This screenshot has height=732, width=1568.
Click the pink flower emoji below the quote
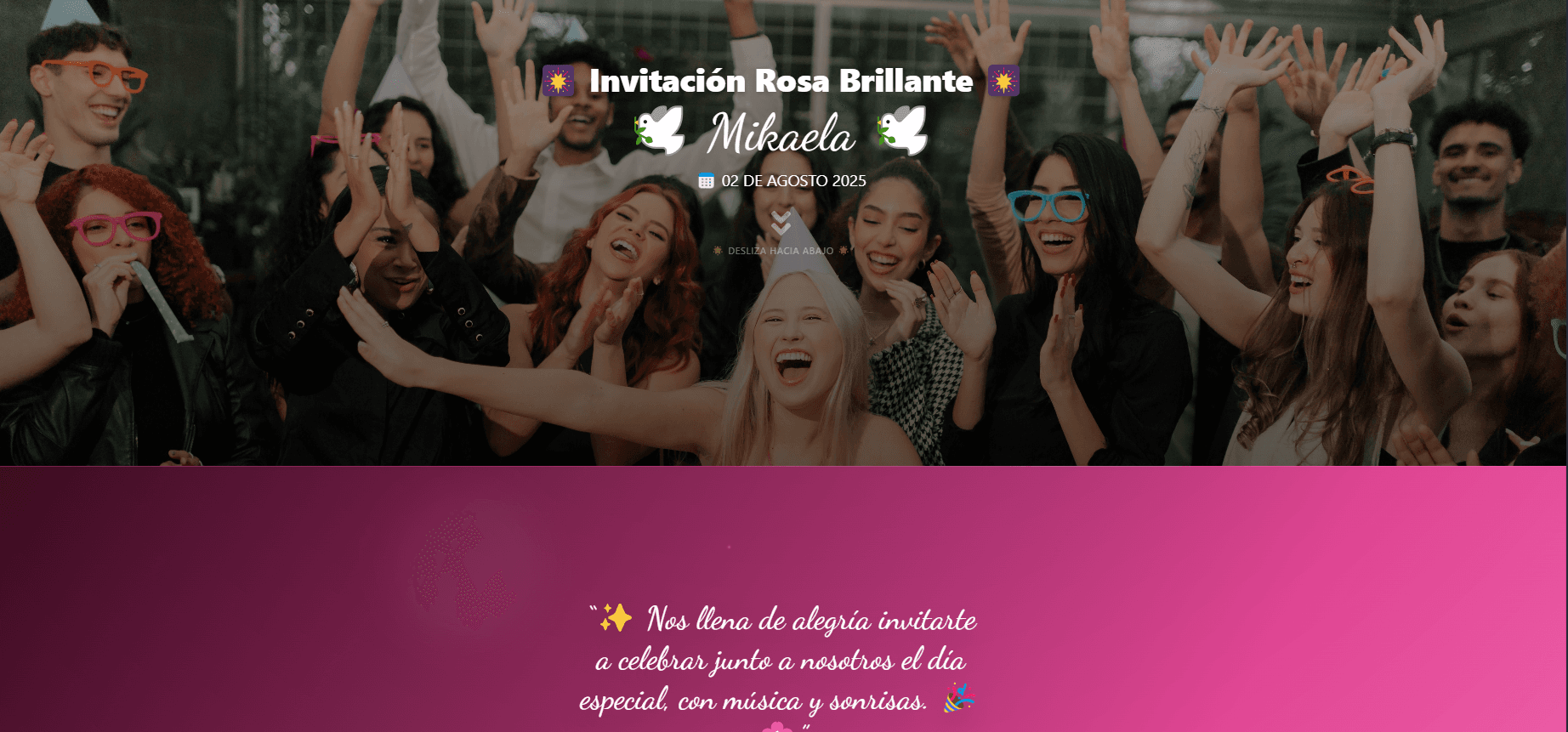pyautogui.click(x=777, y=727)
